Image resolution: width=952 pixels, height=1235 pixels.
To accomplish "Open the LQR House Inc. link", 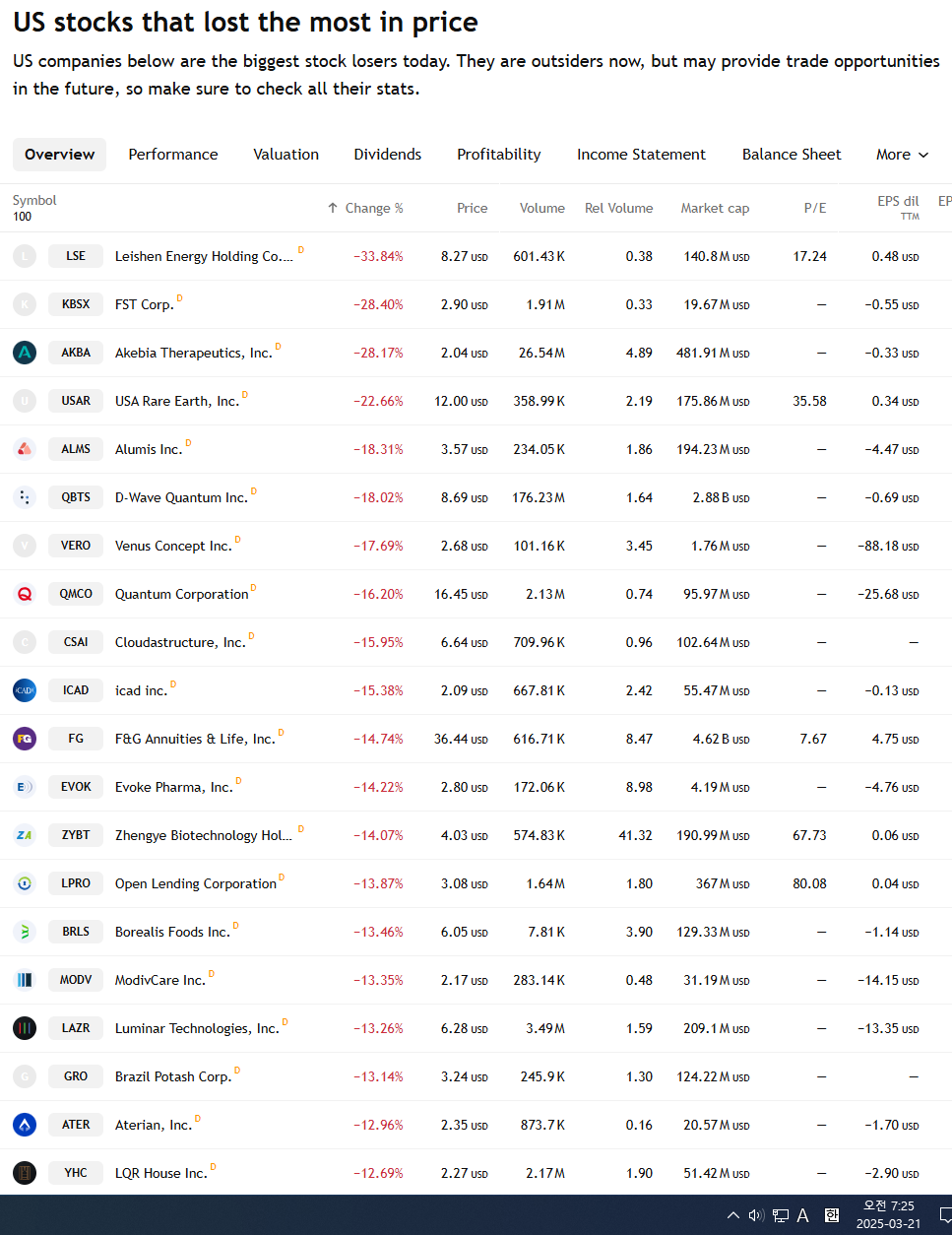I will [161, 1173].
